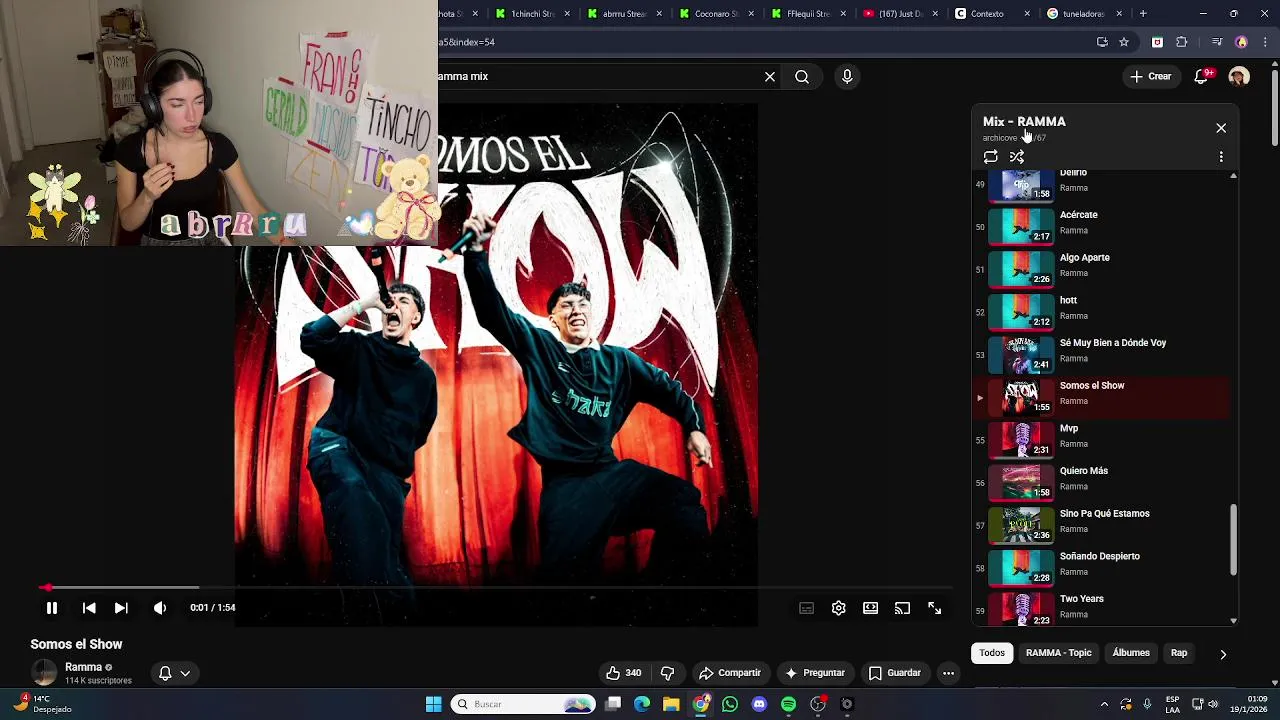Open the Chrome extensions puzzle icon

1182,42
